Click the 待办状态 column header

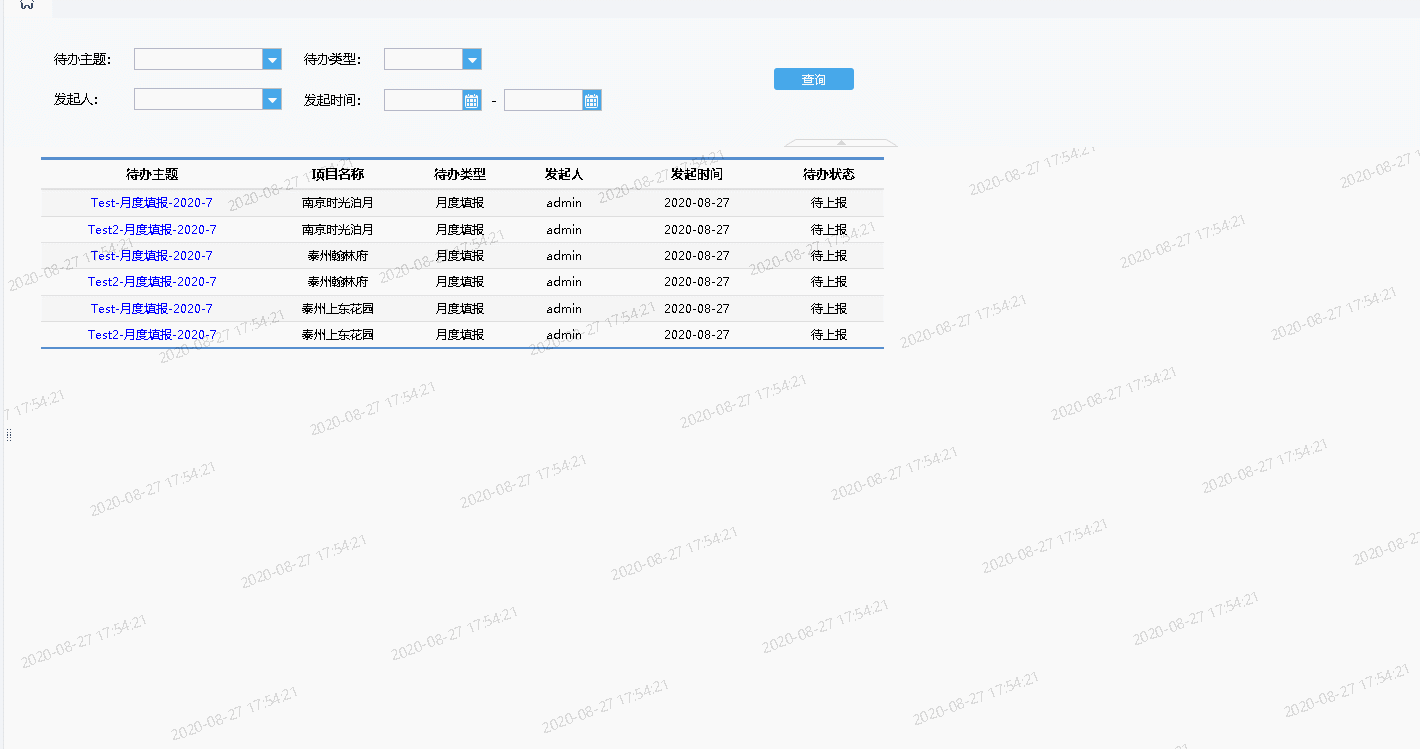[x=829, y=174]
